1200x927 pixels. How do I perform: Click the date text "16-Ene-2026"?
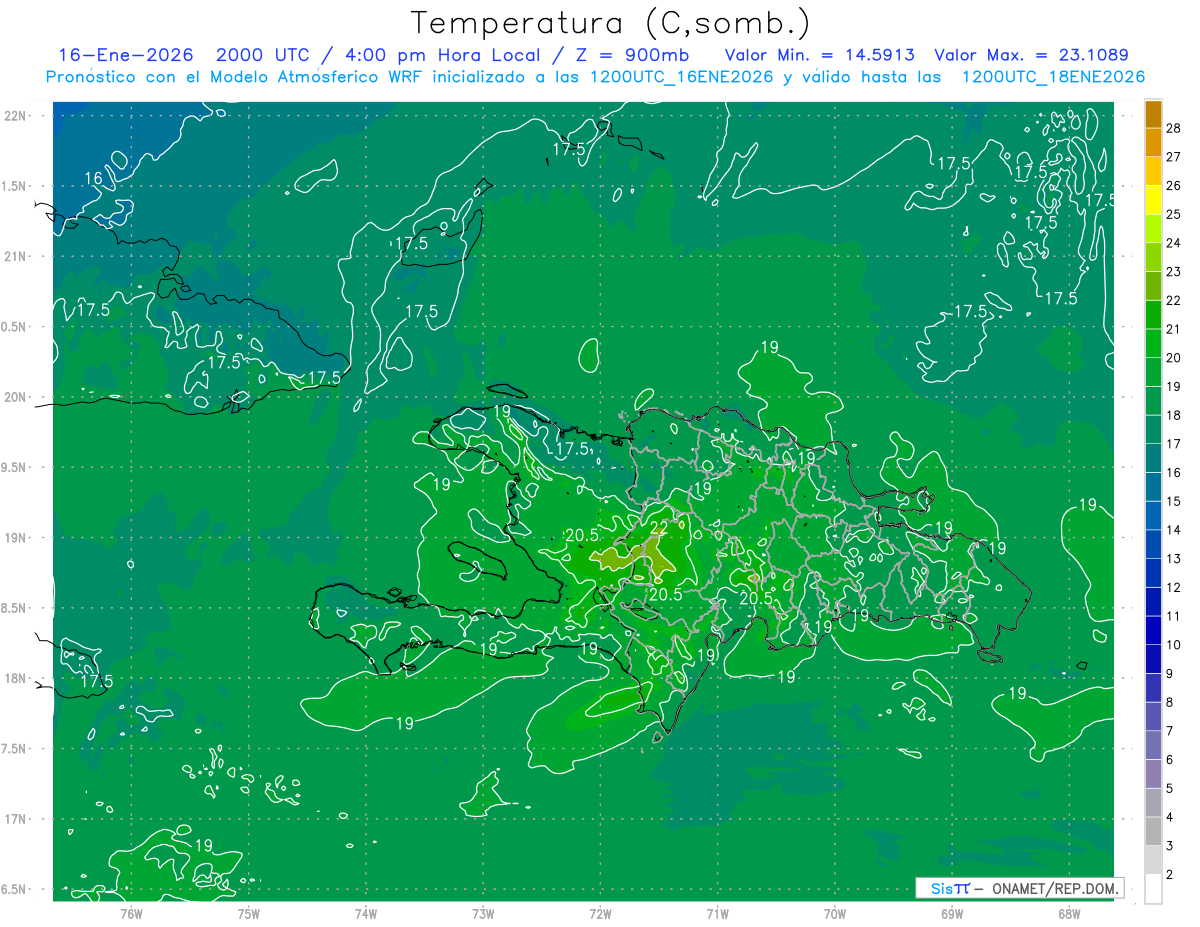[128, 54]
